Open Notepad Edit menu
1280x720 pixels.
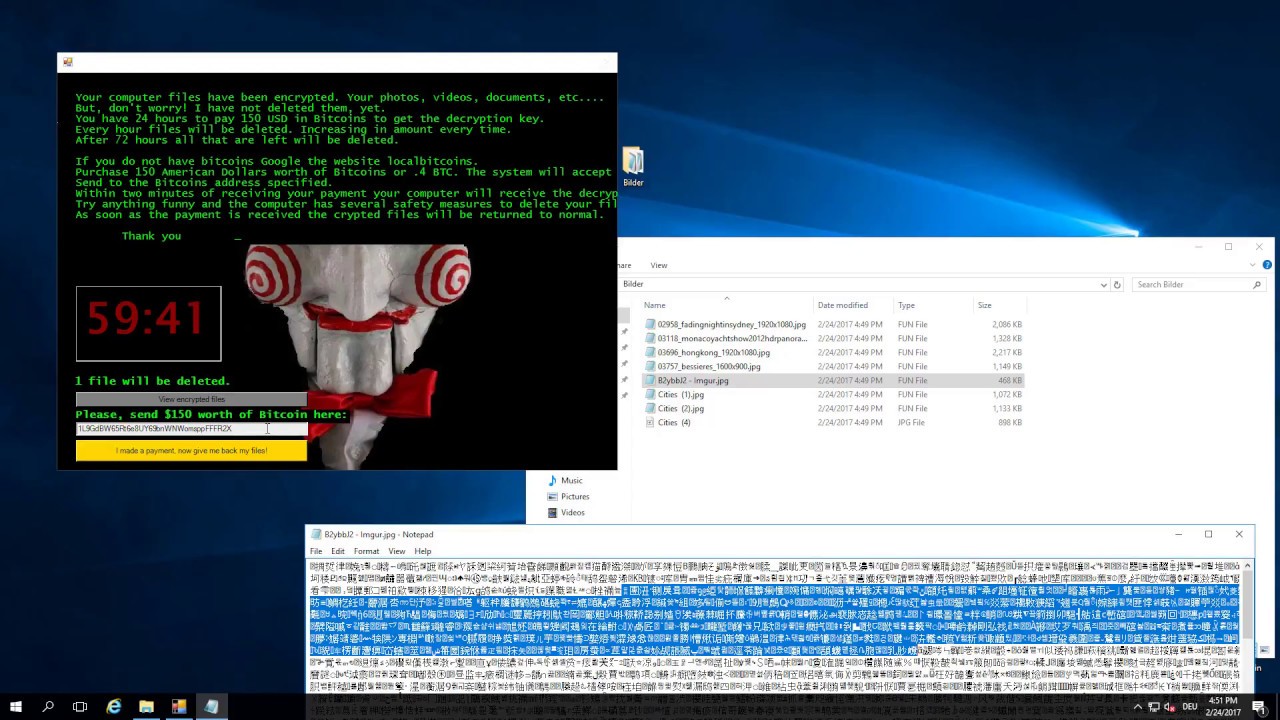(x=338, y=551)
